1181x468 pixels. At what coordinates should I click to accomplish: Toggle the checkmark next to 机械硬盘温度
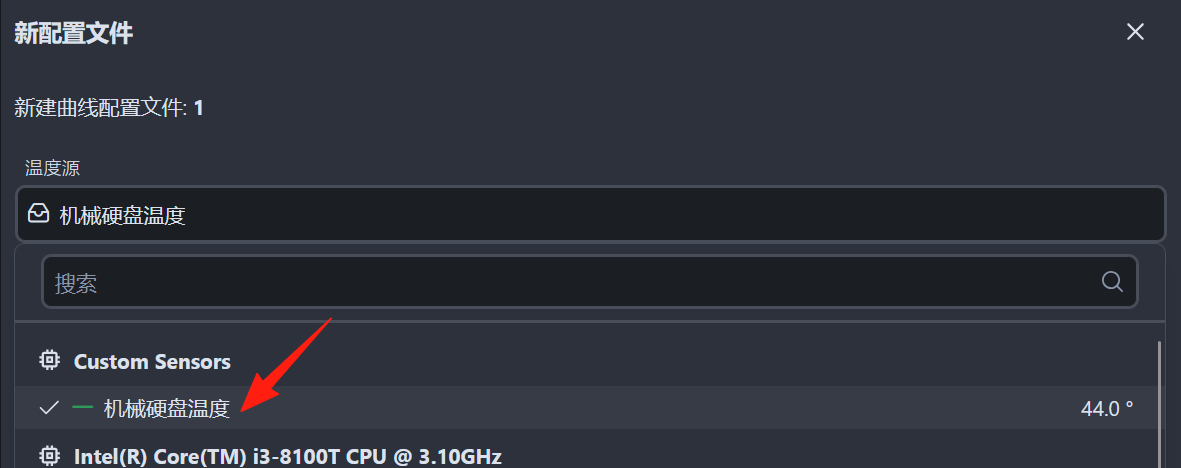pyautogui.click(x=49, y=408)
